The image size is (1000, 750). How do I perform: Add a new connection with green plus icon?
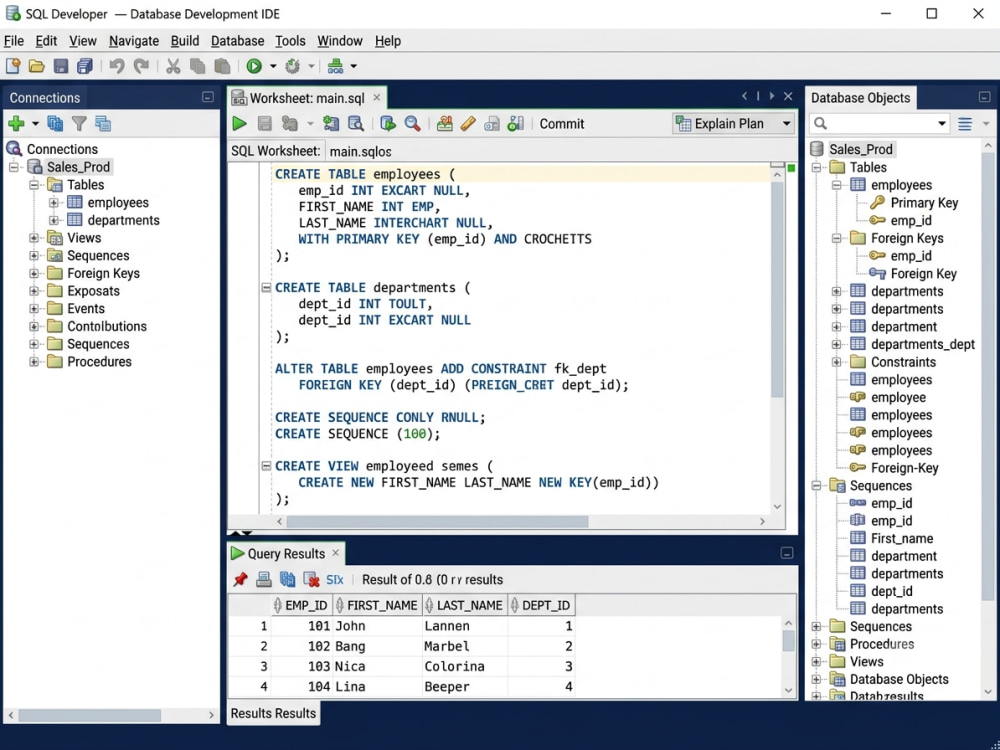(x=16, y=123)
